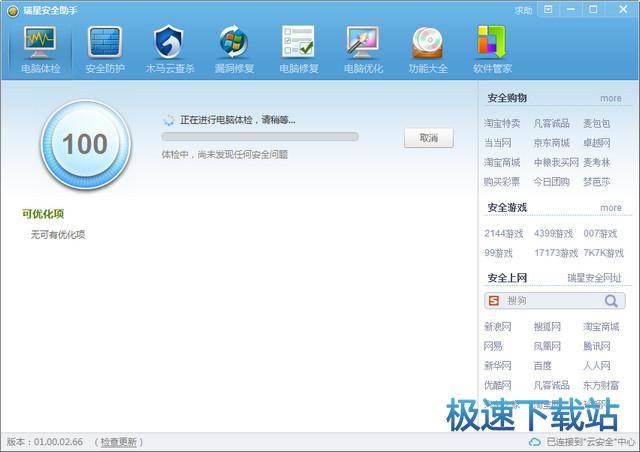
Task: Click the 求助 help link
Action: click(x=523, y=11)
